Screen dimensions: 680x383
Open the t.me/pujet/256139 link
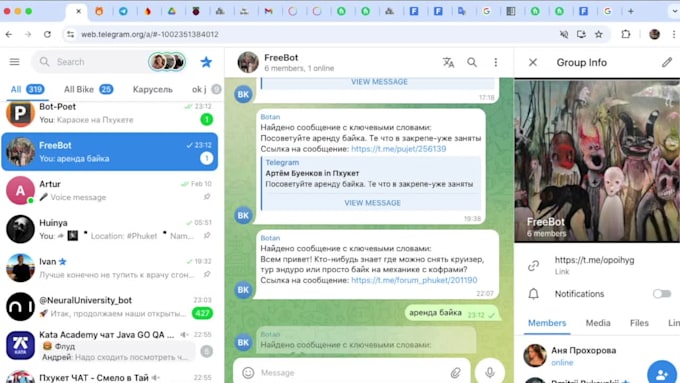(x=399, y=149)
